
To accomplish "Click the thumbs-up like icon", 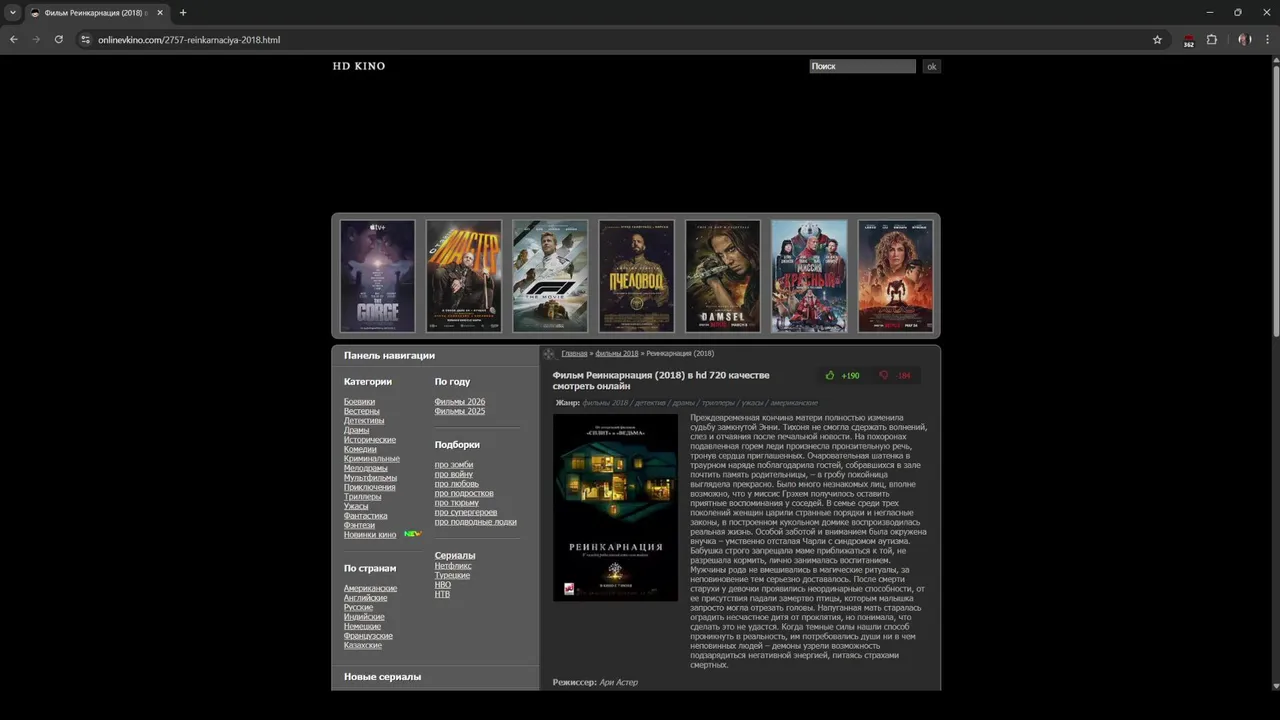I will pyautogui.click(x=830, y=376).
